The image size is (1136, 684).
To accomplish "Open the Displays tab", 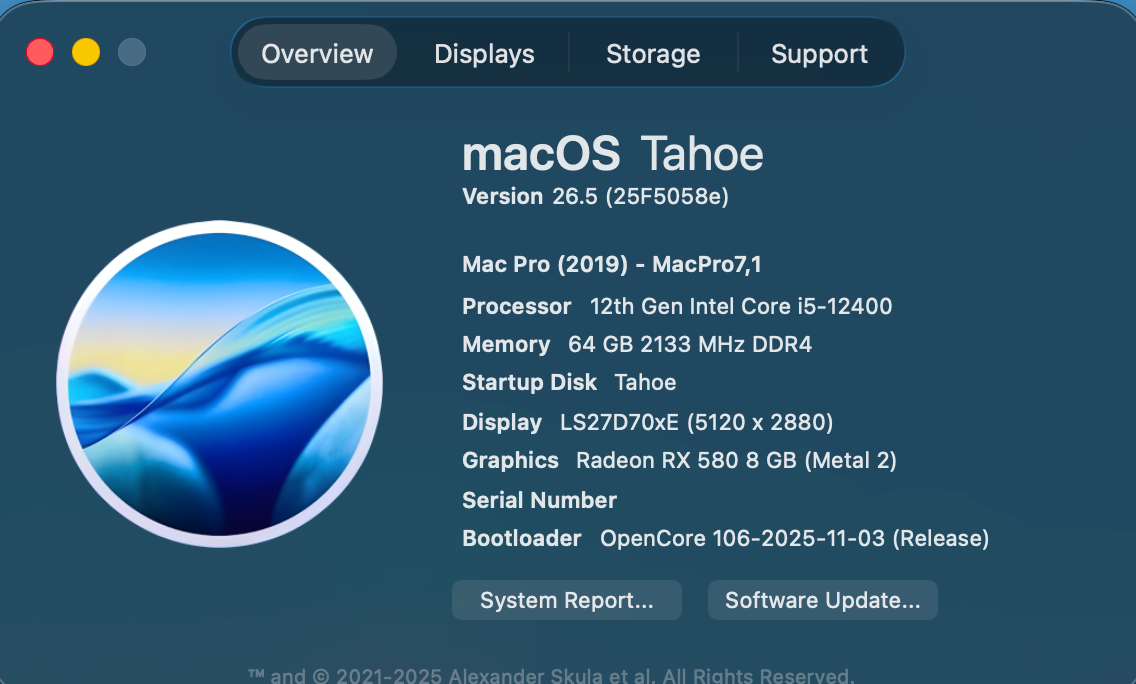I will [x=484, y=53].
